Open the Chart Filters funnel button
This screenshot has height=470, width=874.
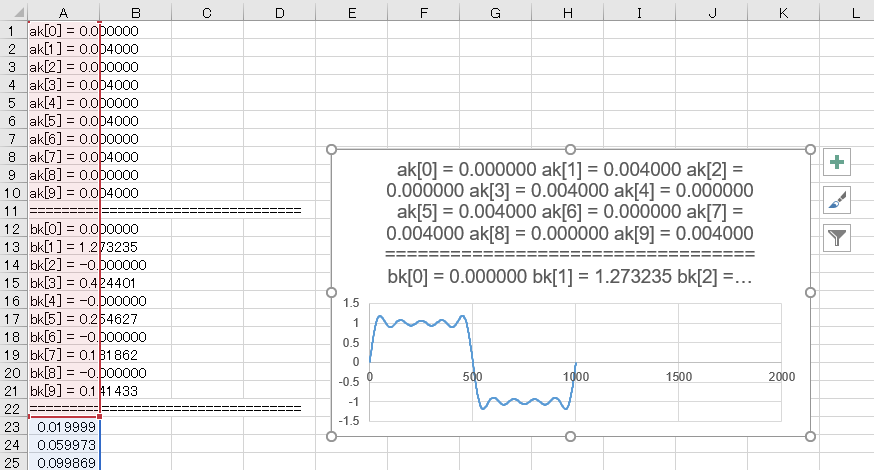[837, 237]
